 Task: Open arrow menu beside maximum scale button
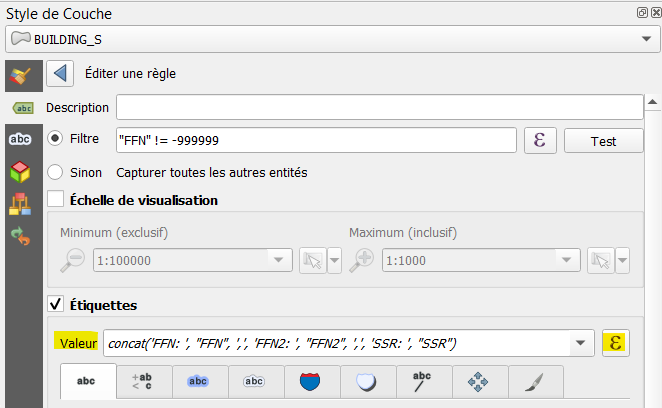point(623,261)
